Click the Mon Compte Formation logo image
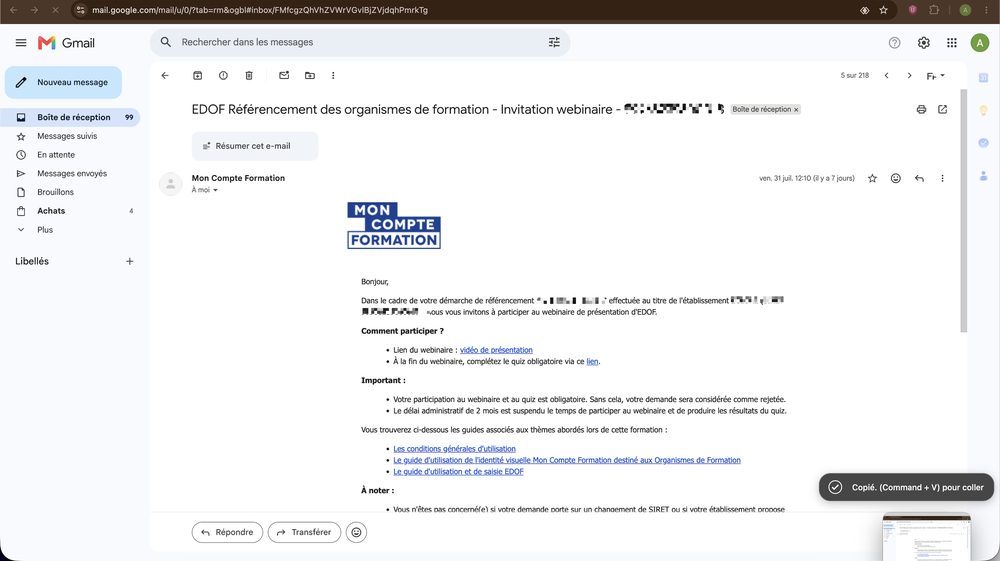The image size is (1000, 561). (x=394, y=226)
